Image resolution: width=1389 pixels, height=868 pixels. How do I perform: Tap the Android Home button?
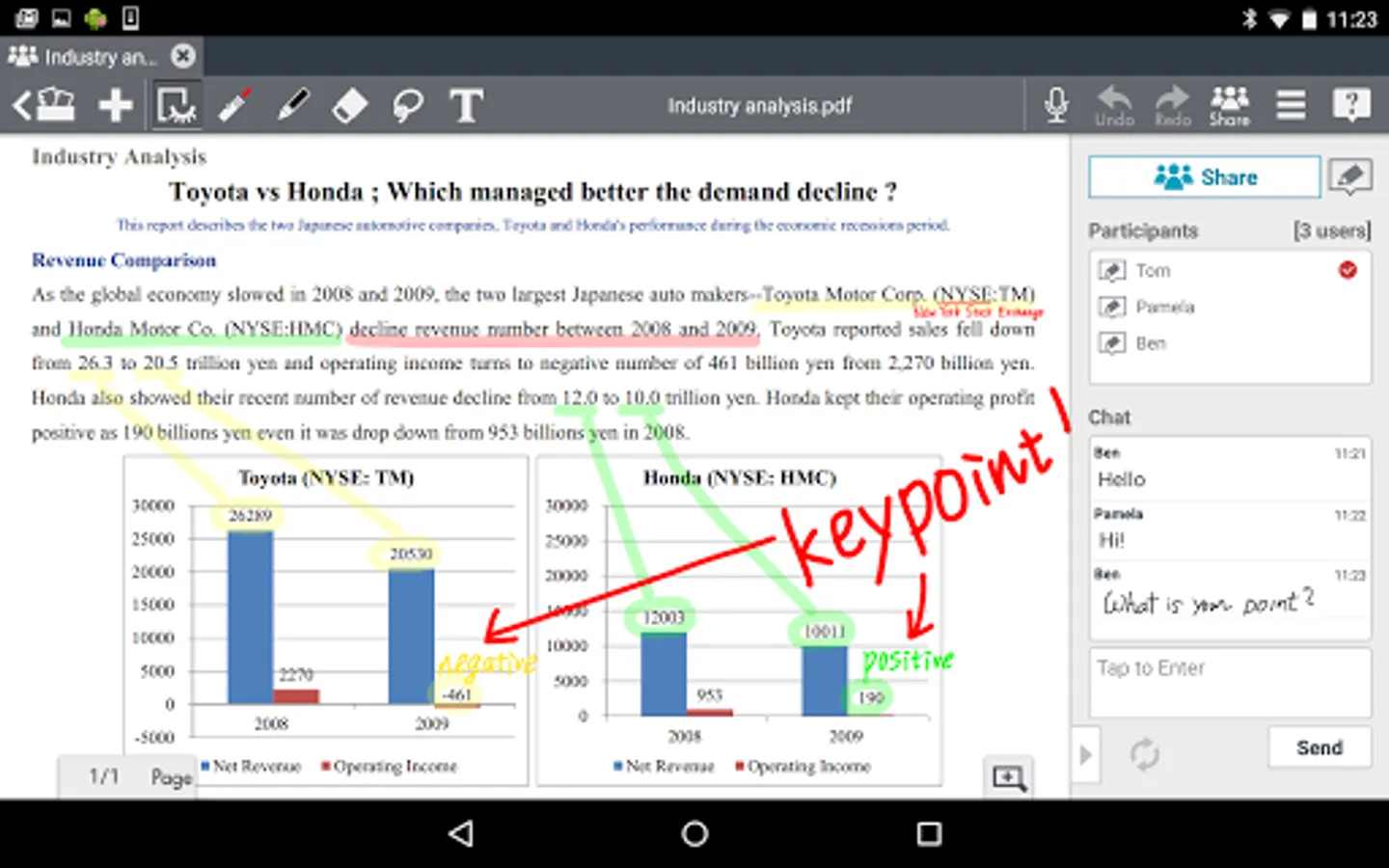click(x=694, y=833)
